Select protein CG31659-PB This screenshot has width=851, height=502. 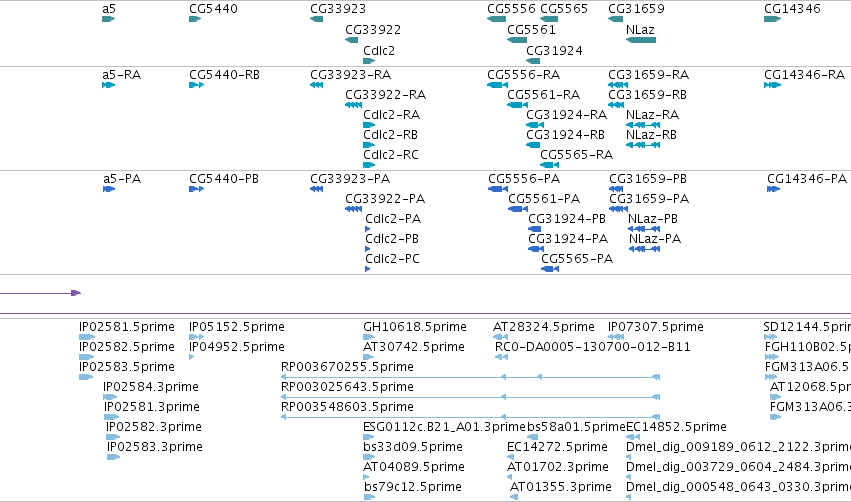647,179
